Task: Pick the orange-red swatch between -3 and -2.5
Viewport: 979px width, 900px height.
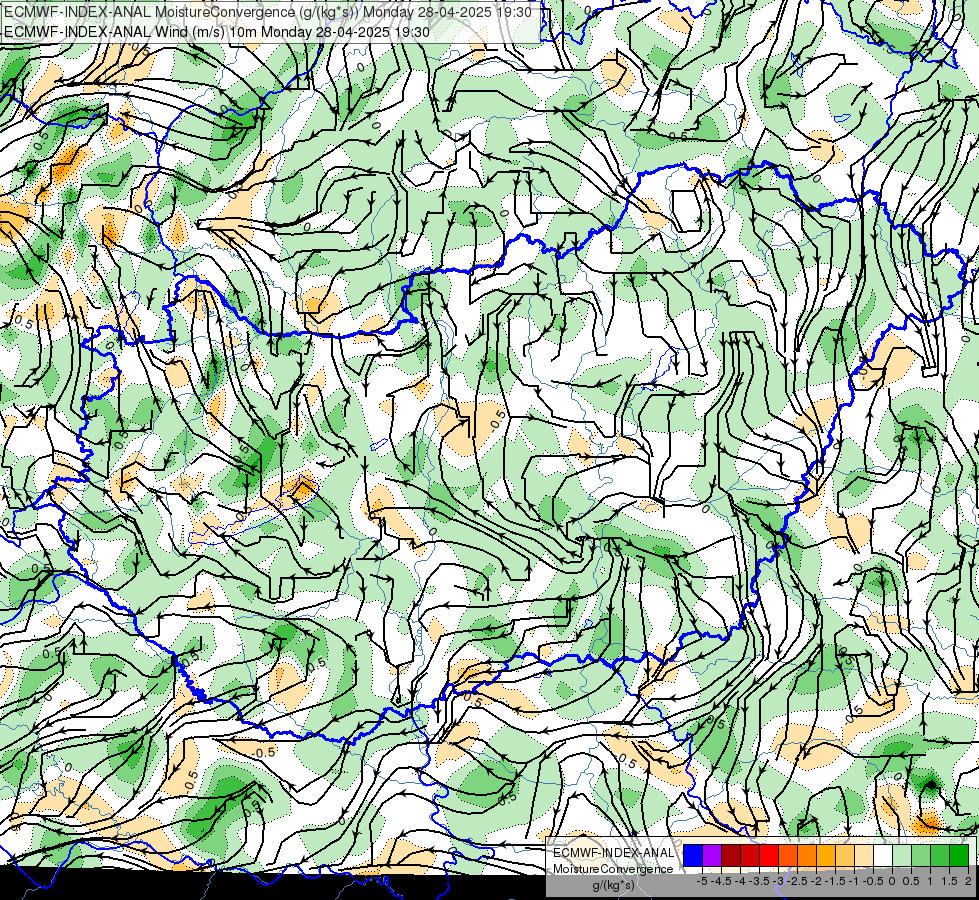Action: pyautogui.click(x=788, y=856)
